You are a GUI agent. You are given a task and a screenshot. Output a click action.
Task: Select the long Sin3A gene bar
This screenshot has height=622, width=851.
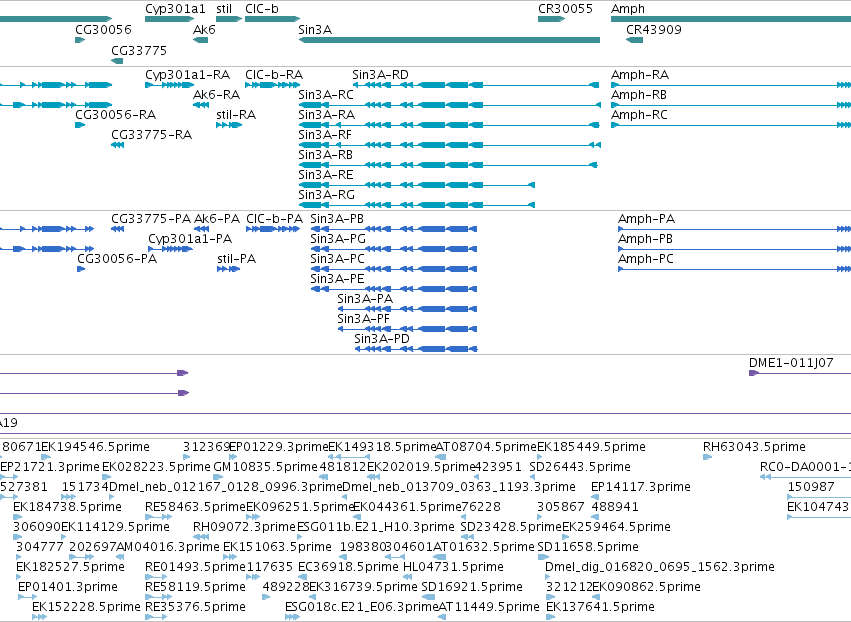pyautogui.click(x=449, y=40)
